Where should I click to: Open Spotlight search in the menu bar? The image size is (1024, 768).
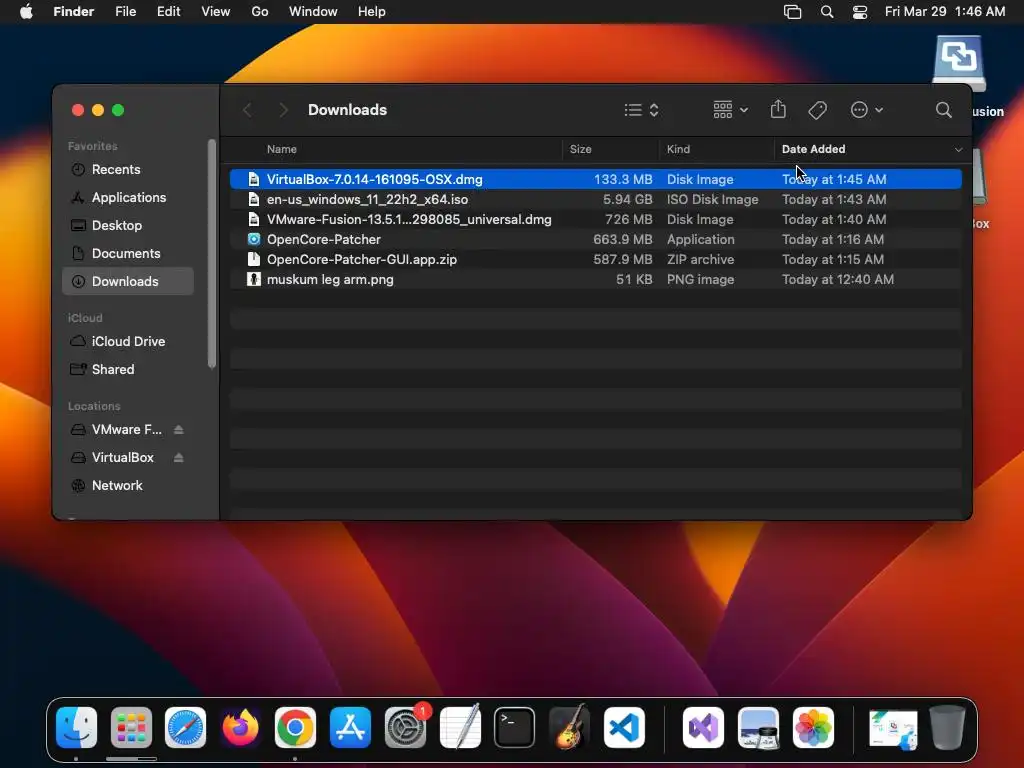pos(827,12)
